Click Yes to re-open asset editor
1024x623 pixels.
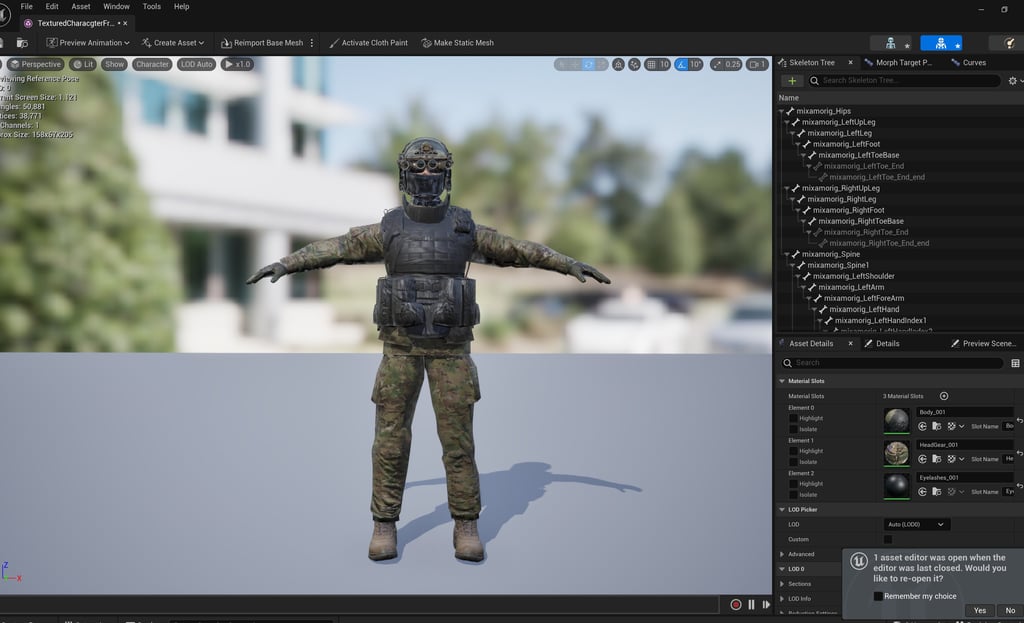(x=979, y=610)
